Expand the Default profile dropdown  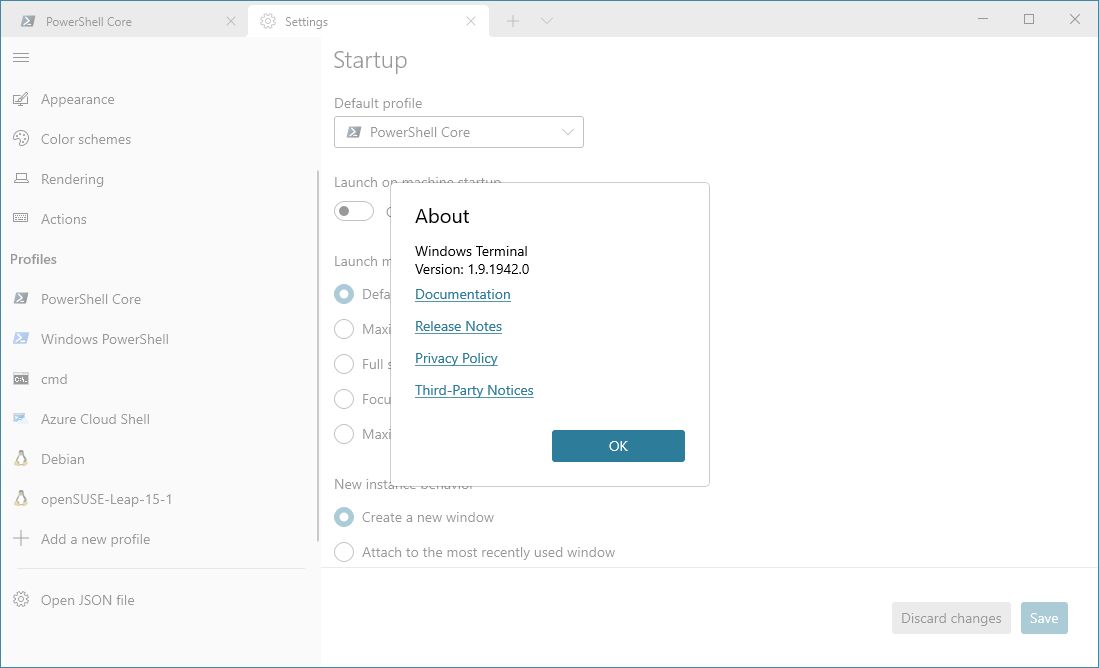tap(458, 132)
